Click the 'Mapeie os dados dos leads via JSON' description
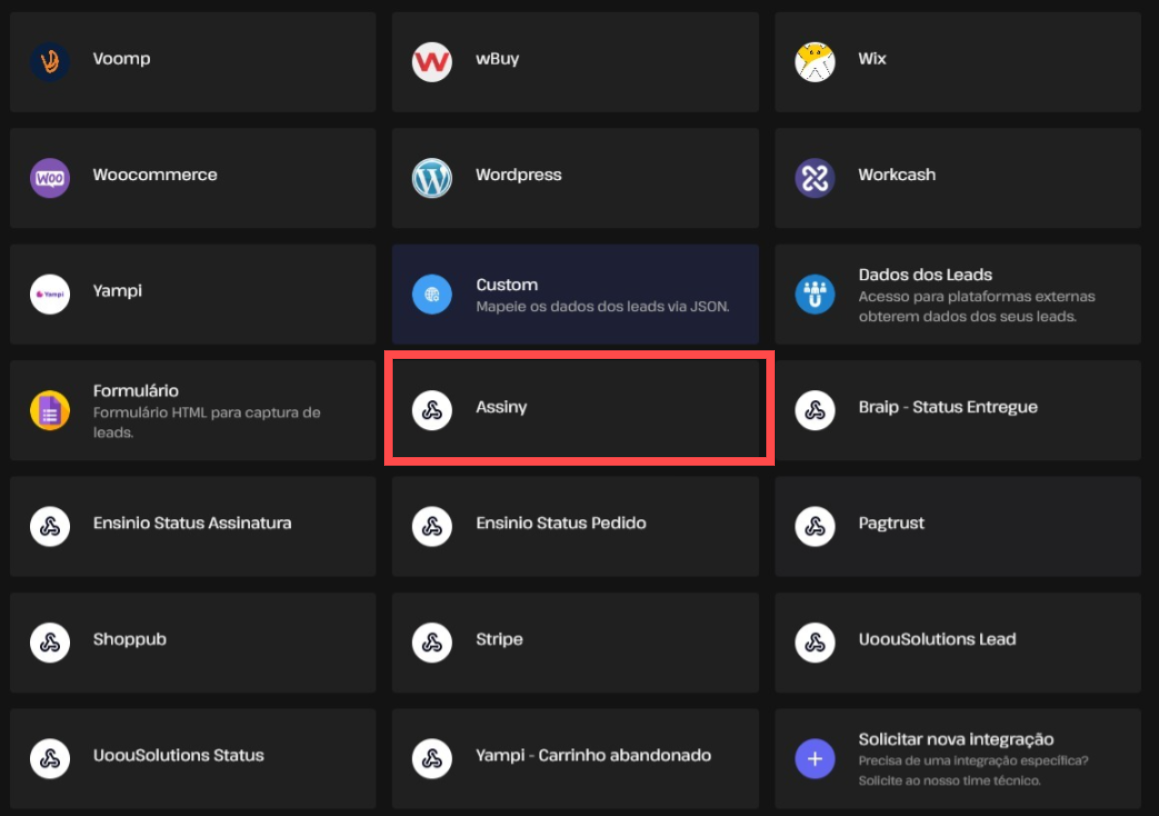Image resolution: width=1159 pixels, height=816 pixels. (x=602, y=306)
